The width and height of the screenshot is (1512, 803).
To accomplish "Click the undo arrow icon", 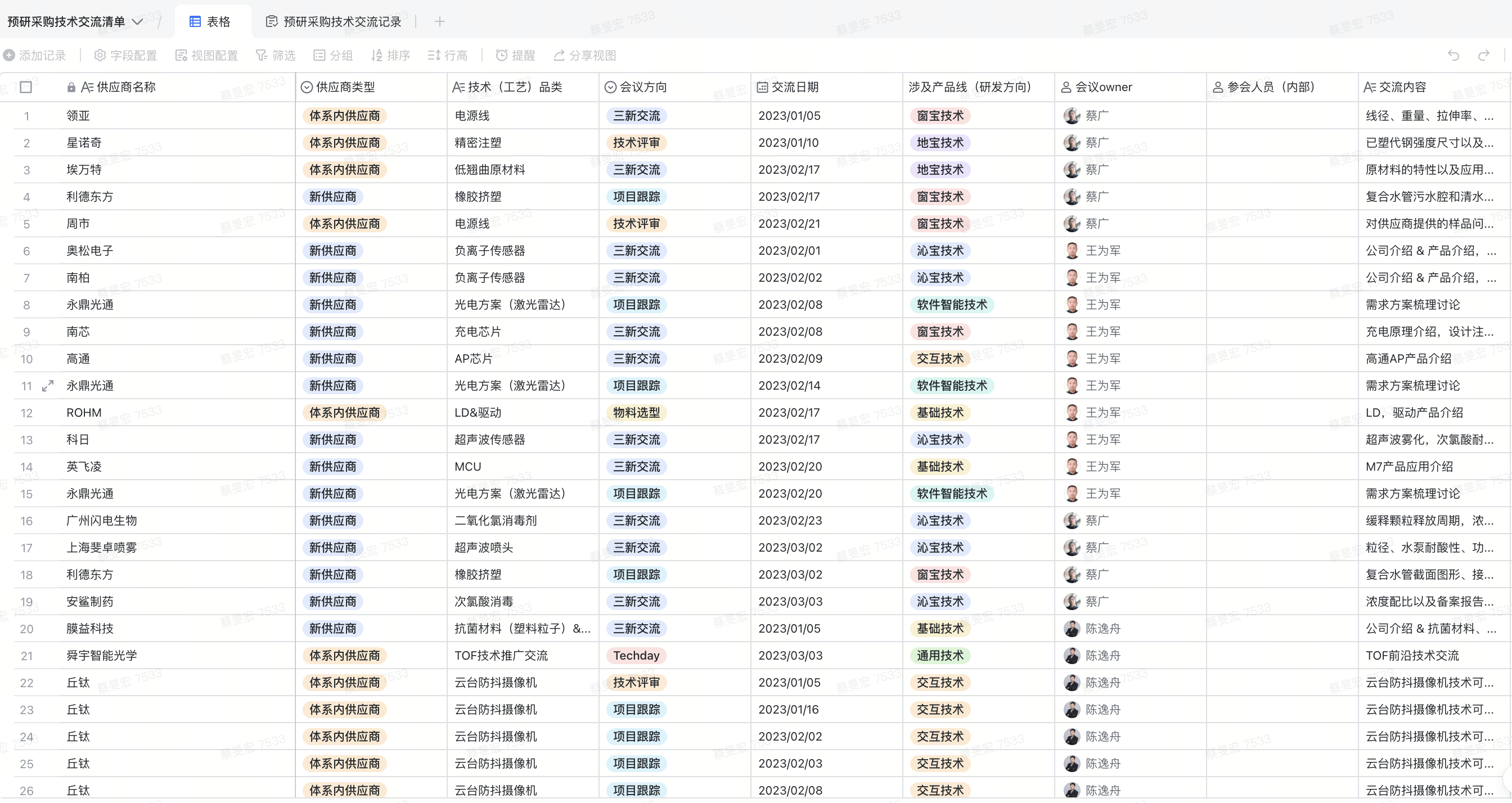I will point(1453,55).
